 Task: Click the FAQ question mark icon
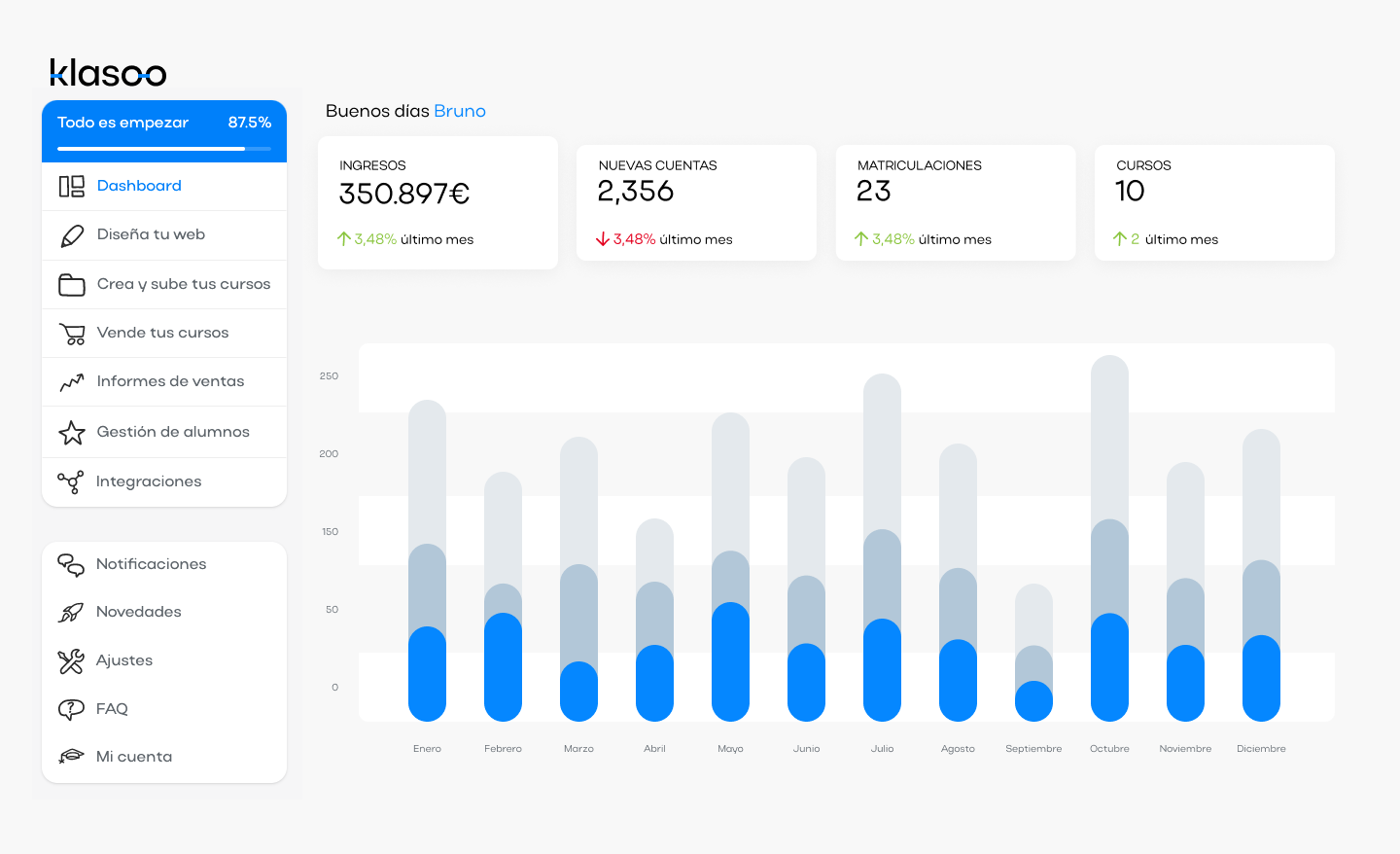(71, 710)
